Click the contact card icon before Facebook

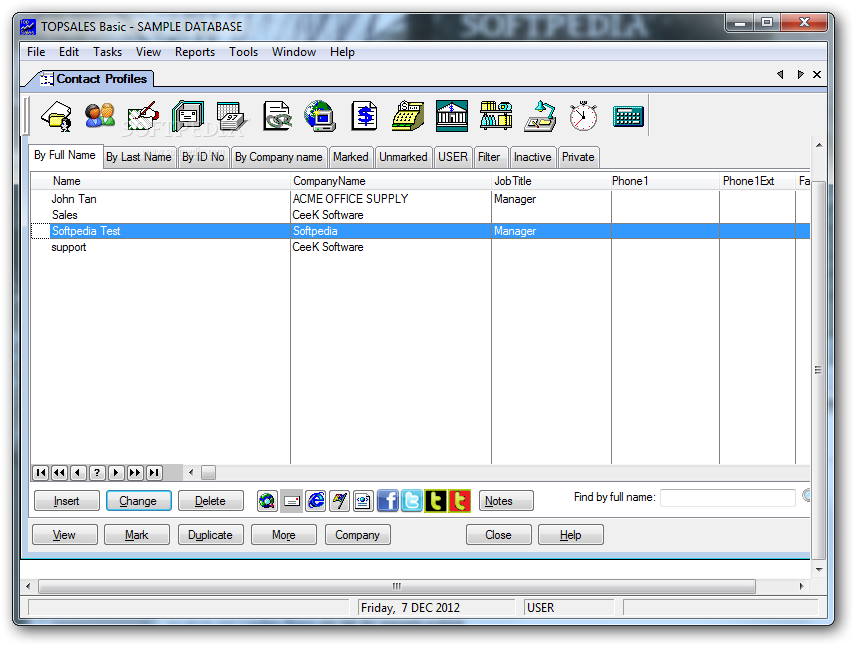[363, 500]
